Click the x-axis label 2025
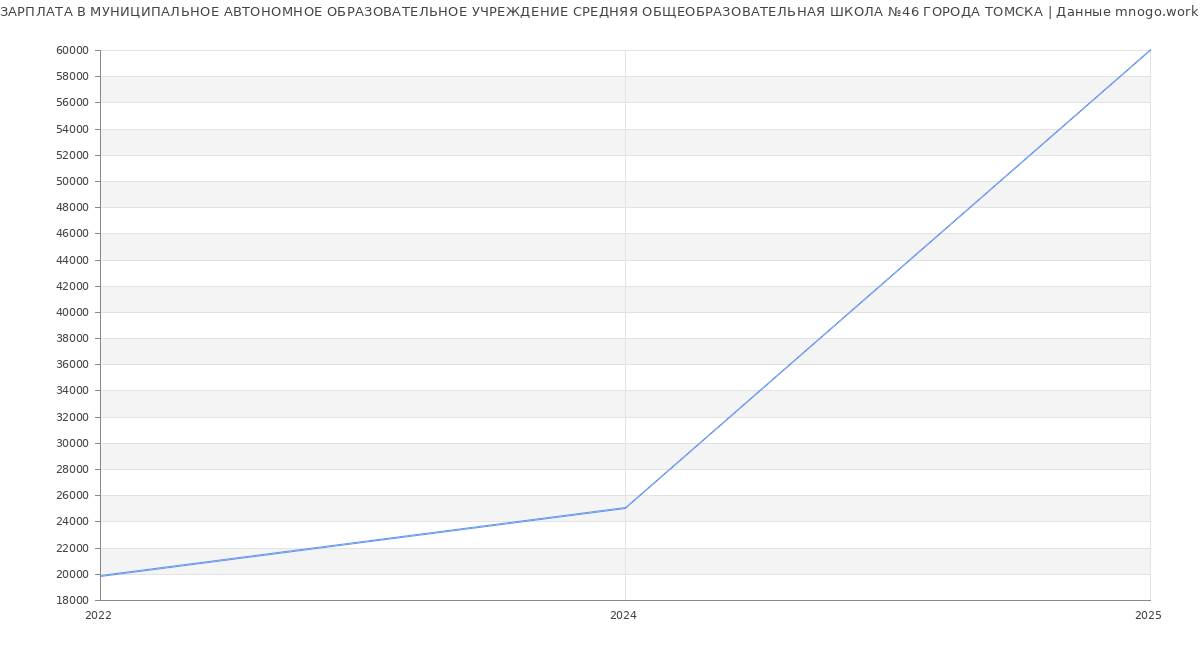 click(x=1148, y=616)
